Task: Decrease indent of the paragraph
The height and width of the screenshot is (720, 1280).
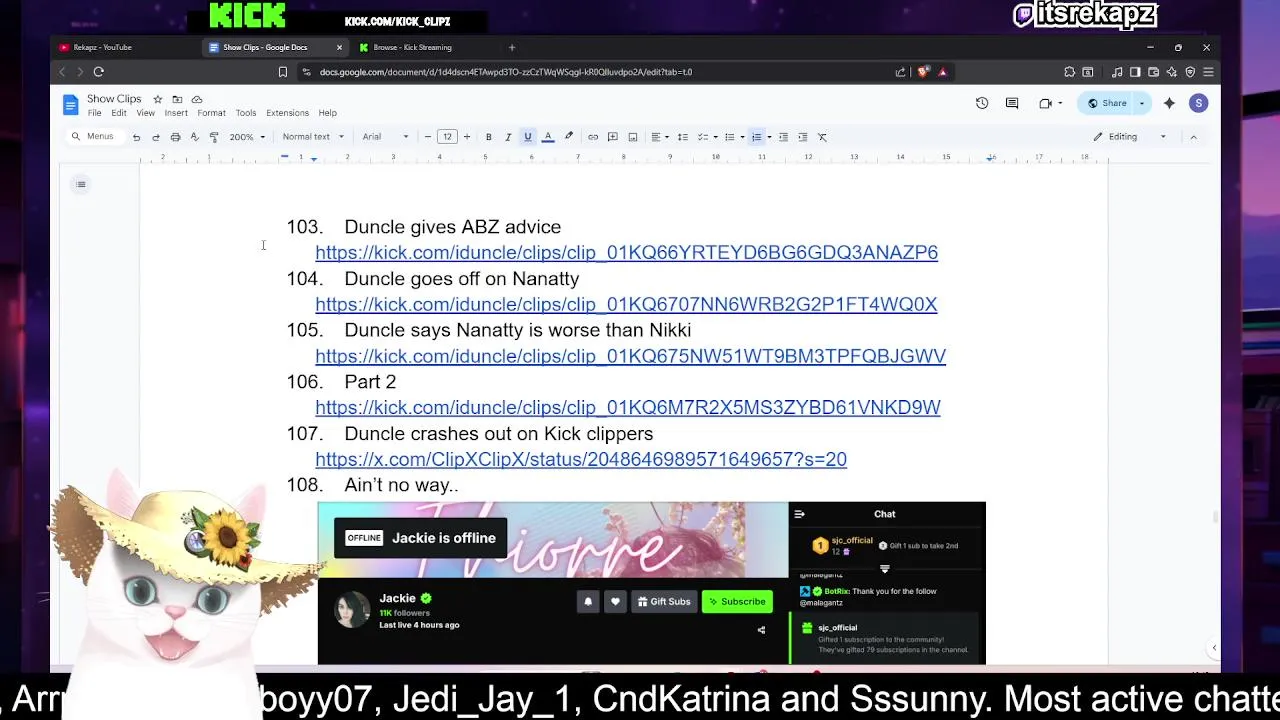Action: [x=783, y=137]
